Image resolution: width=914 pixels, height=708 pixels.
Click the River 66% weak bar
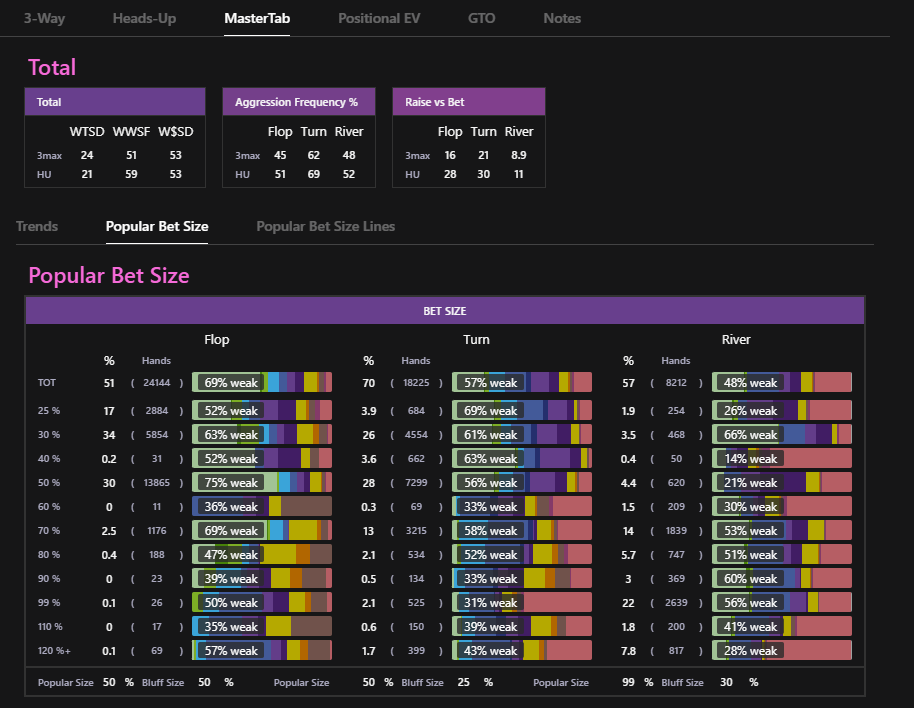click(781, 434)
